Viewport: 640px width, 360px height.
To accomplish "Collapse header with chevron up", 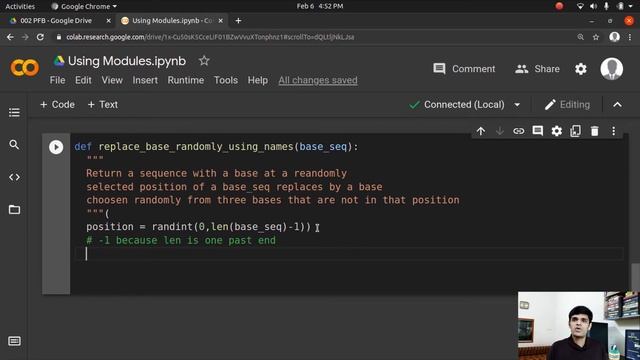I will (x=617, y=105).
